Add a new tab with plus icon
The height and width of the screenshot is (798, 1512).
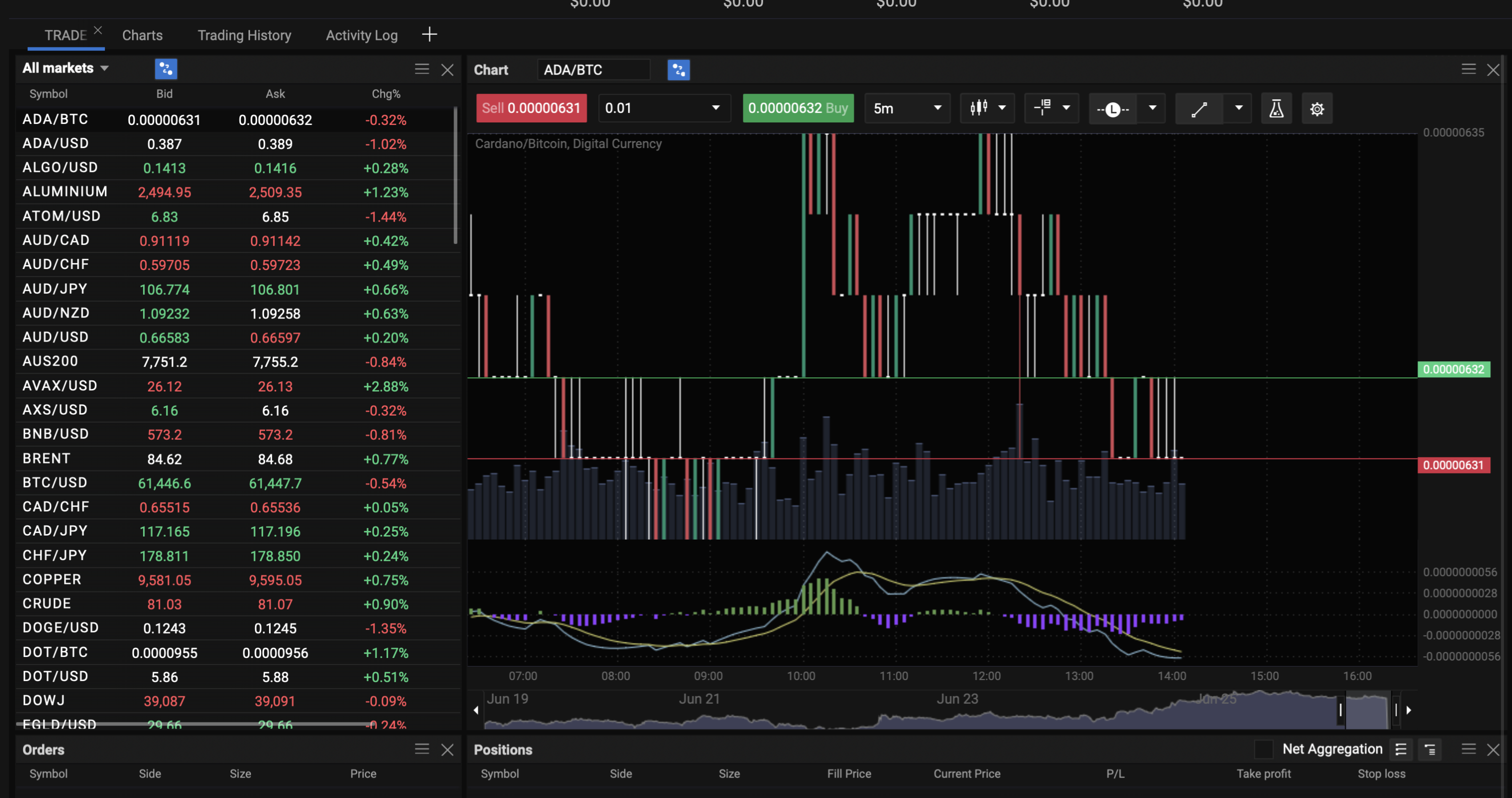[x=429, y=35]
